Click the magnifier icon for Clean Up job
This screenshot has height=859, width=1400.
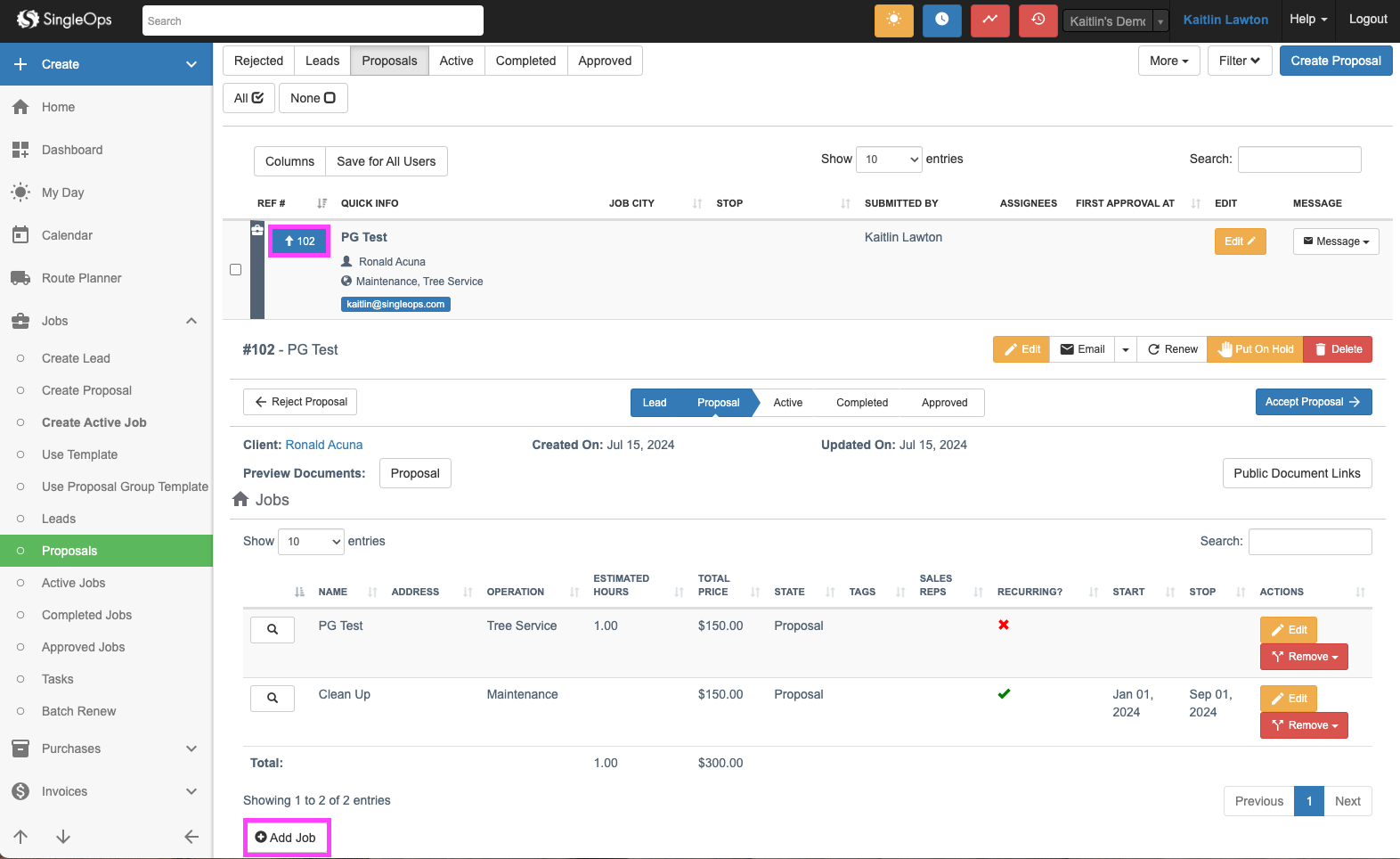coord(273,698)
